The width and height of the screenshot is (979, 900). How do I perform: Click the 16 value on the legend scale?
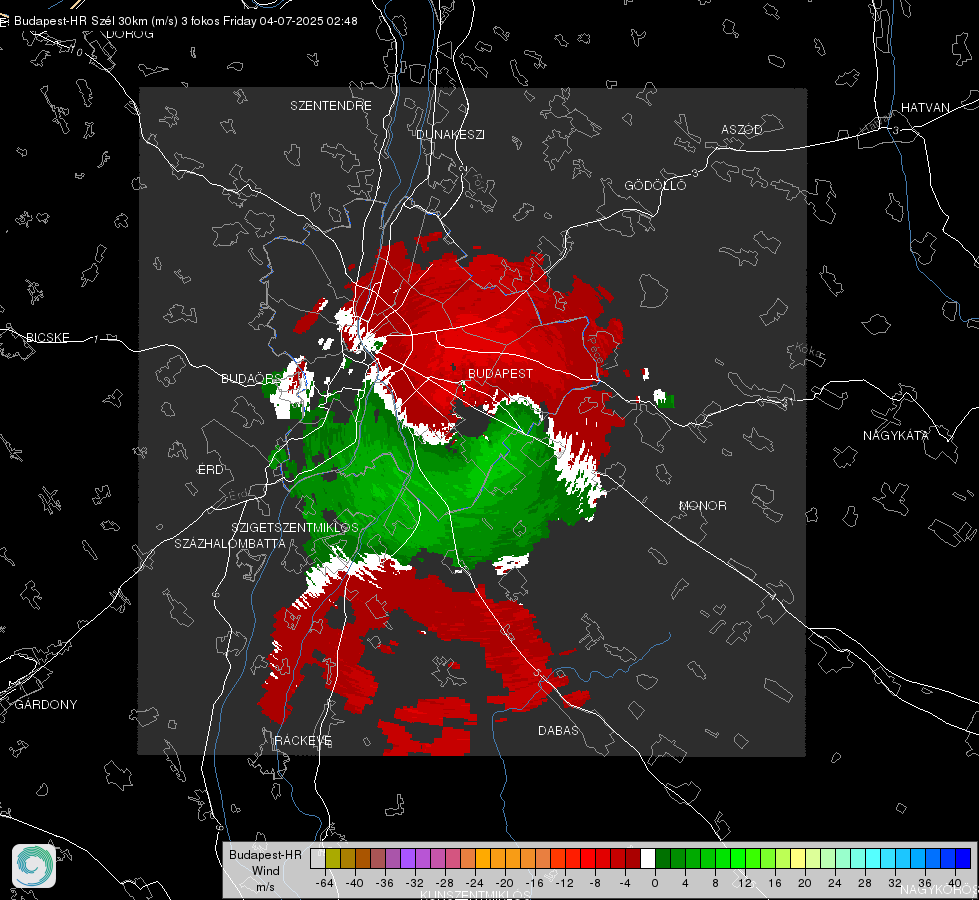pyautogui.click(x=774, y=883)
